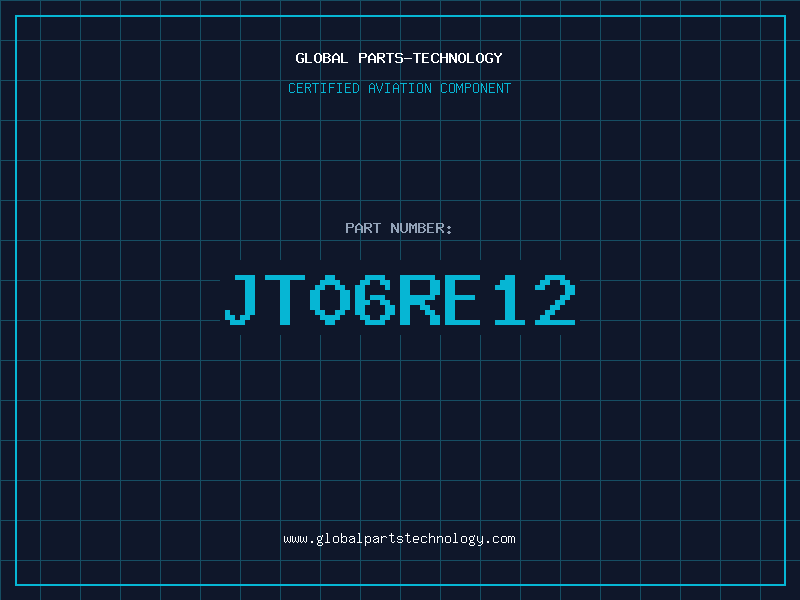Viewport: 800px width, 600px height.
Task: Click the GLOBAL PARTS-TECHNOLOGY heading
Action: [399, 58]
